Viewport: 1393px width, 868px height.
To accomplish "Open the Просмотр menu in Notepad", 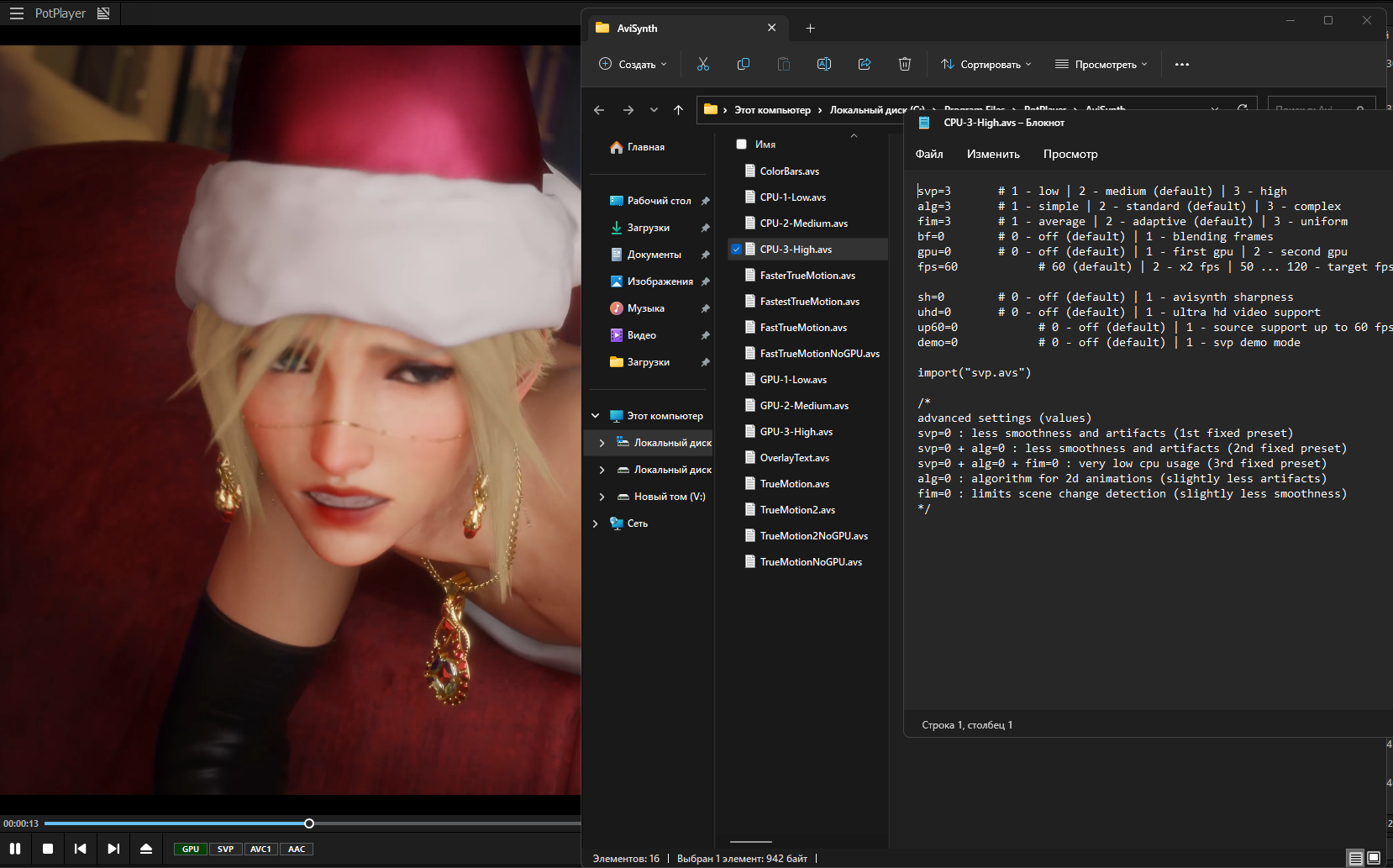I will click(x=1070, y=154).
